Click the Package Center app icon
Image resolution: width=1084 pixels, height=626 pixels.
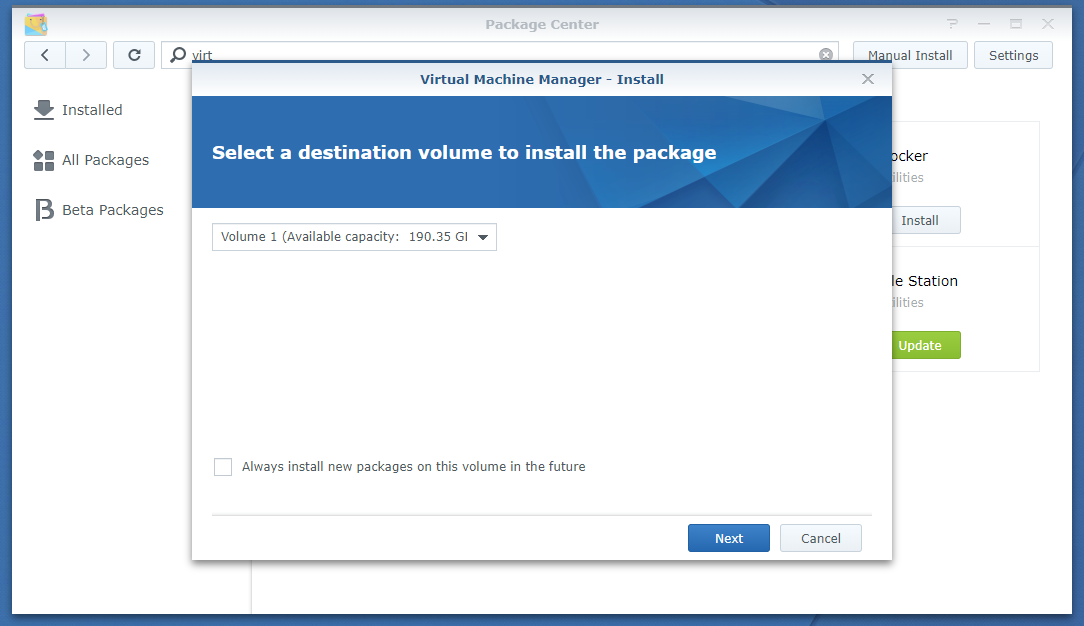(x=36, y=24)
